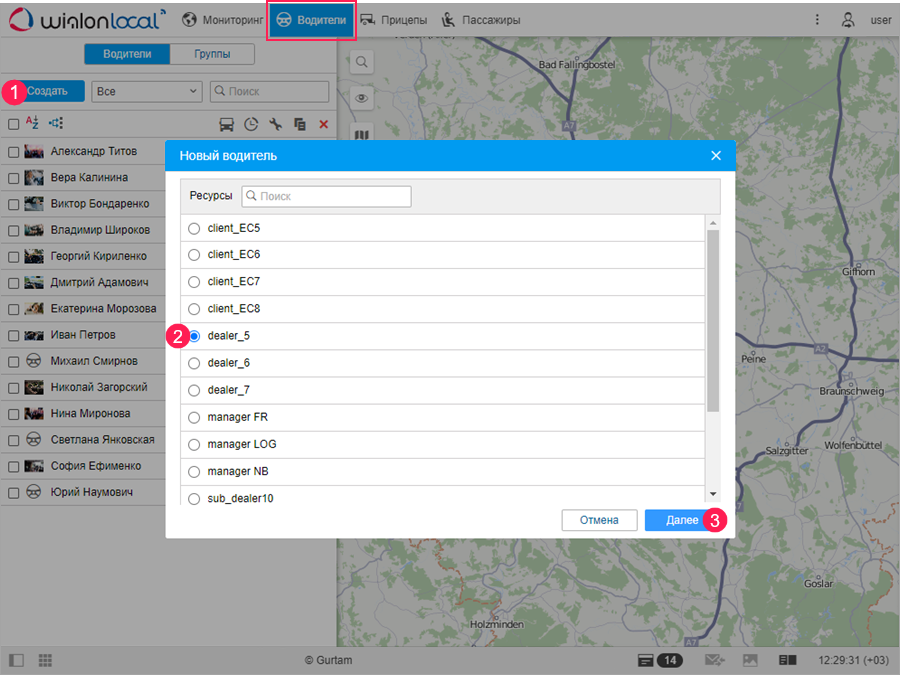Select the manager LOG resource
The image size is (900, 675).
(194, 444)
